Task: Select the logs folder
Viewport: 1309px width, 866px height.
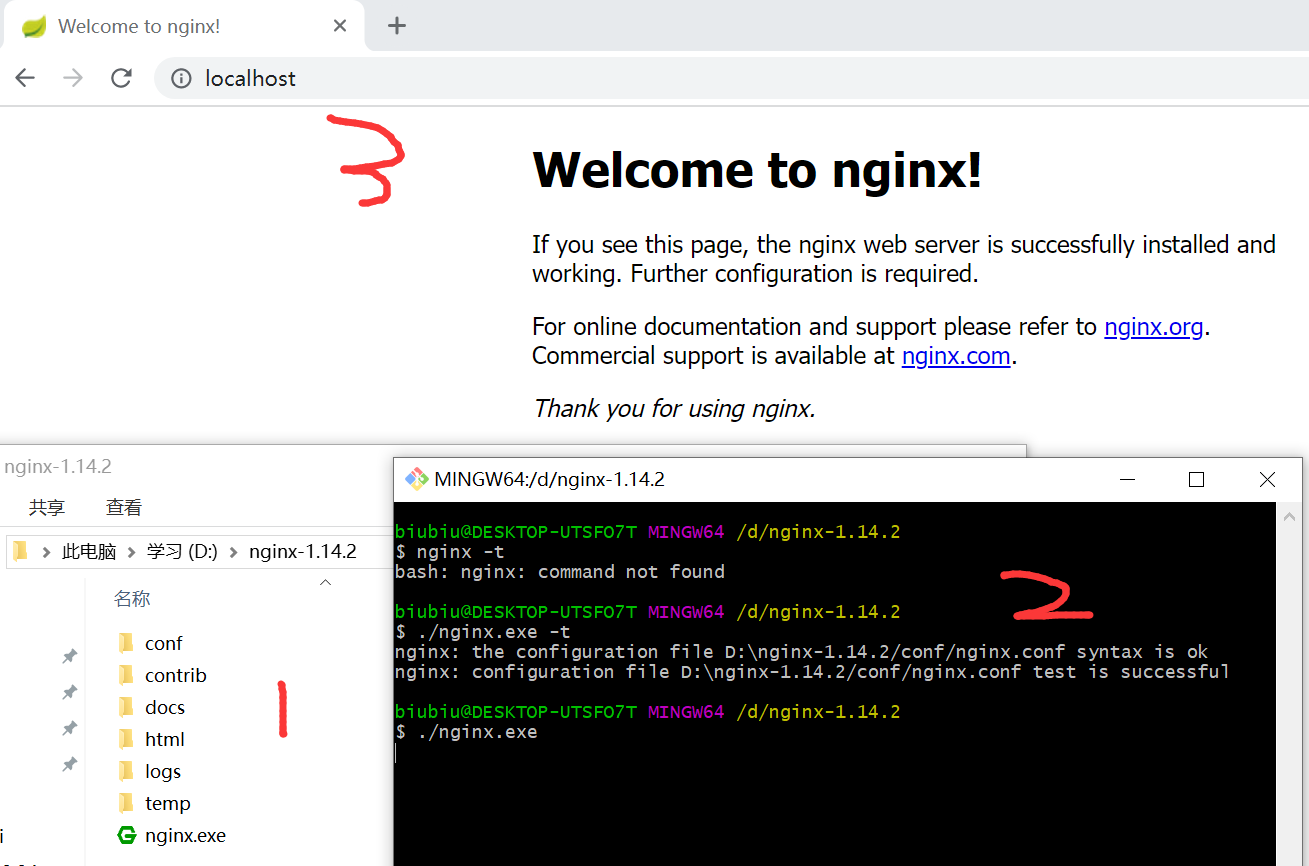Action: pyautogui.click(x=163, y=771)
